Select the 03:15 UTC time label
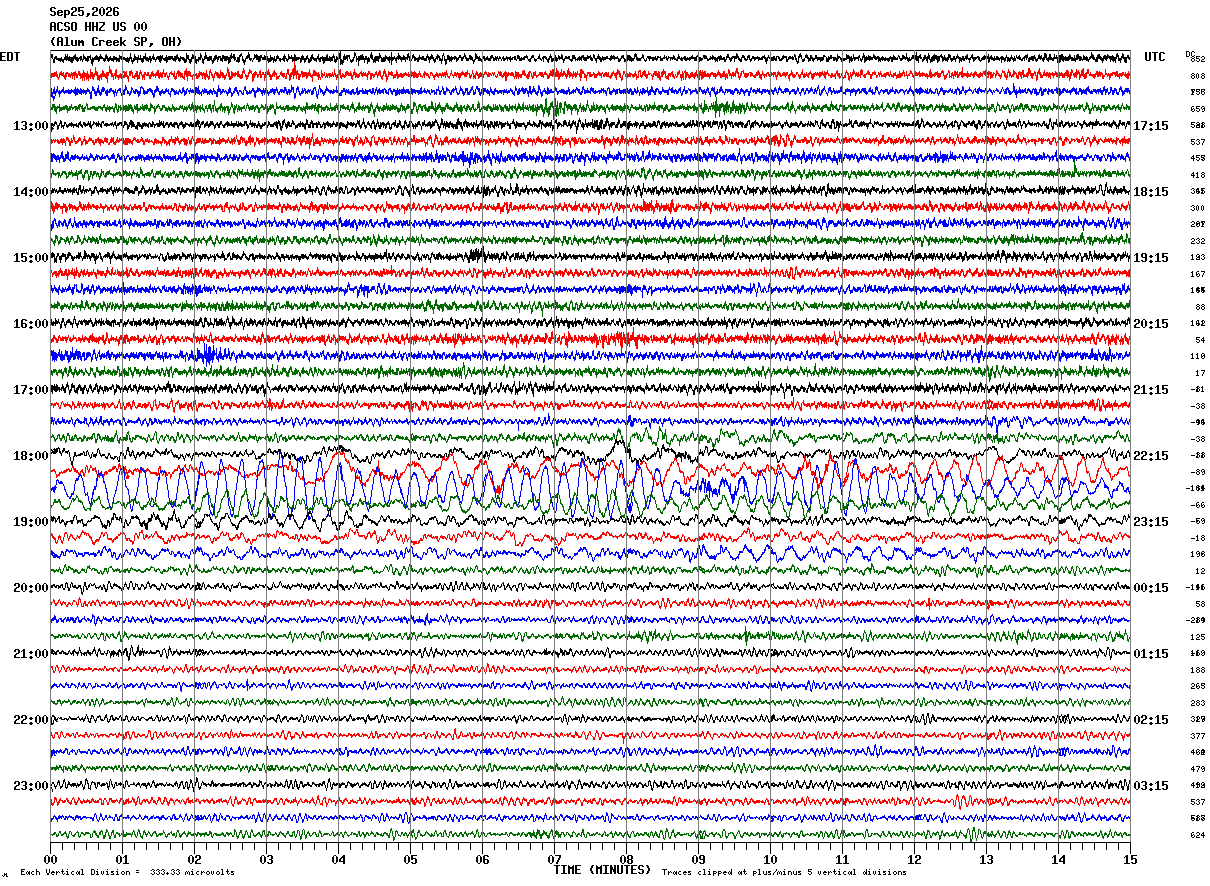This screenshot has height=886, width=1210. (1151, 786)
